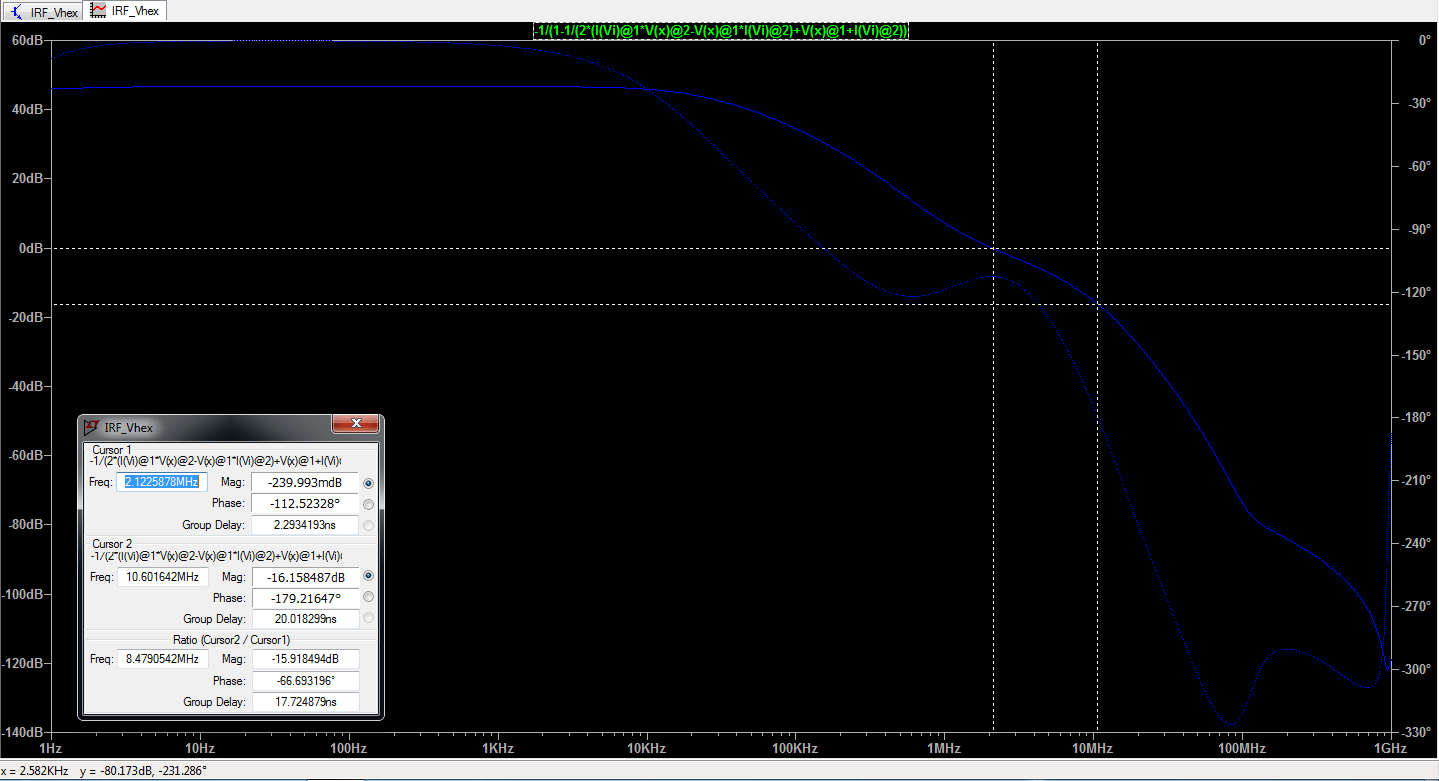The image size is (1439, 781).
Task: Close the IRF_Vhex cursor dialog
Action: pyautogui.click(x=355, y=425)
